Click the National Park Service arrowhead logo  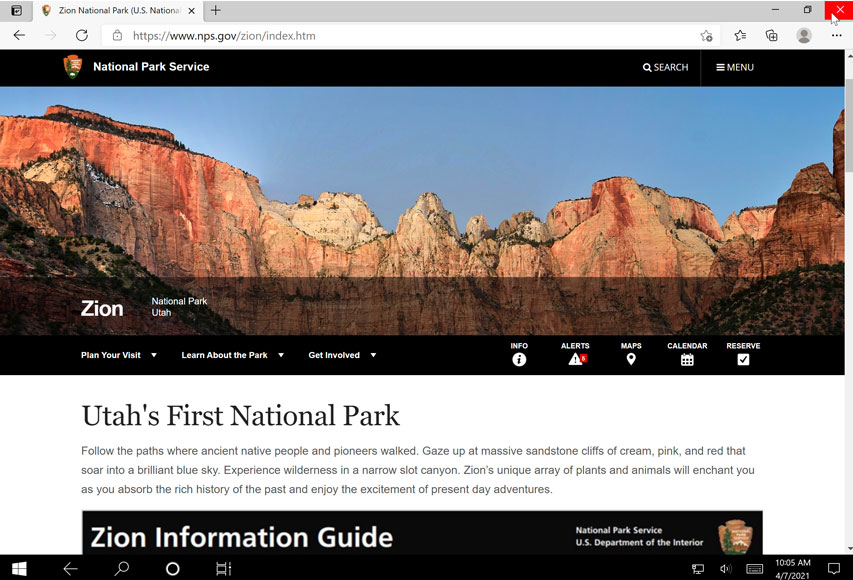[x=73, y=67]
